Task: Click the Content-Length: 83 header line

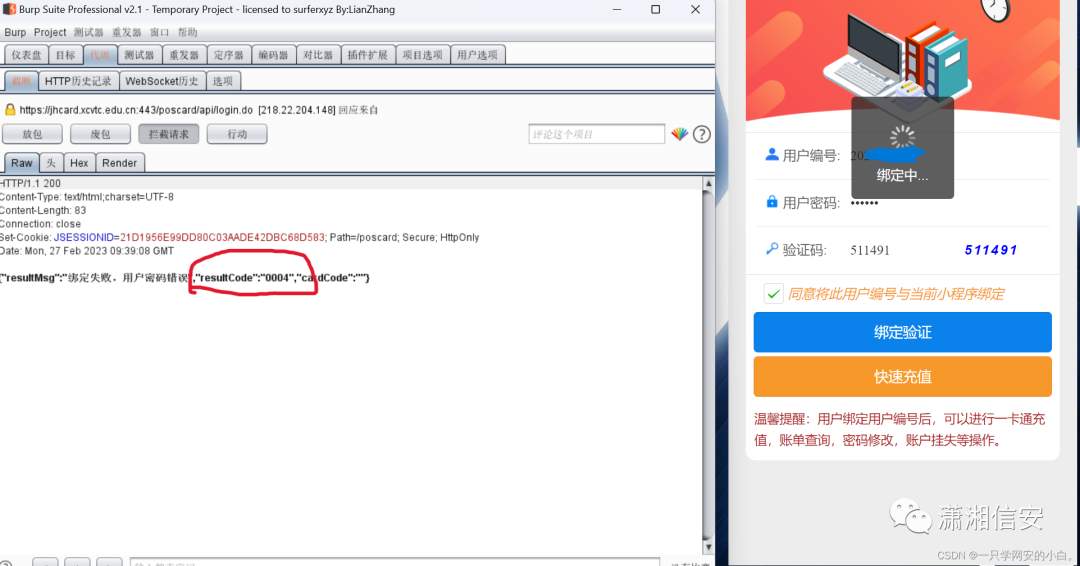Action: (x=43, y=211)
